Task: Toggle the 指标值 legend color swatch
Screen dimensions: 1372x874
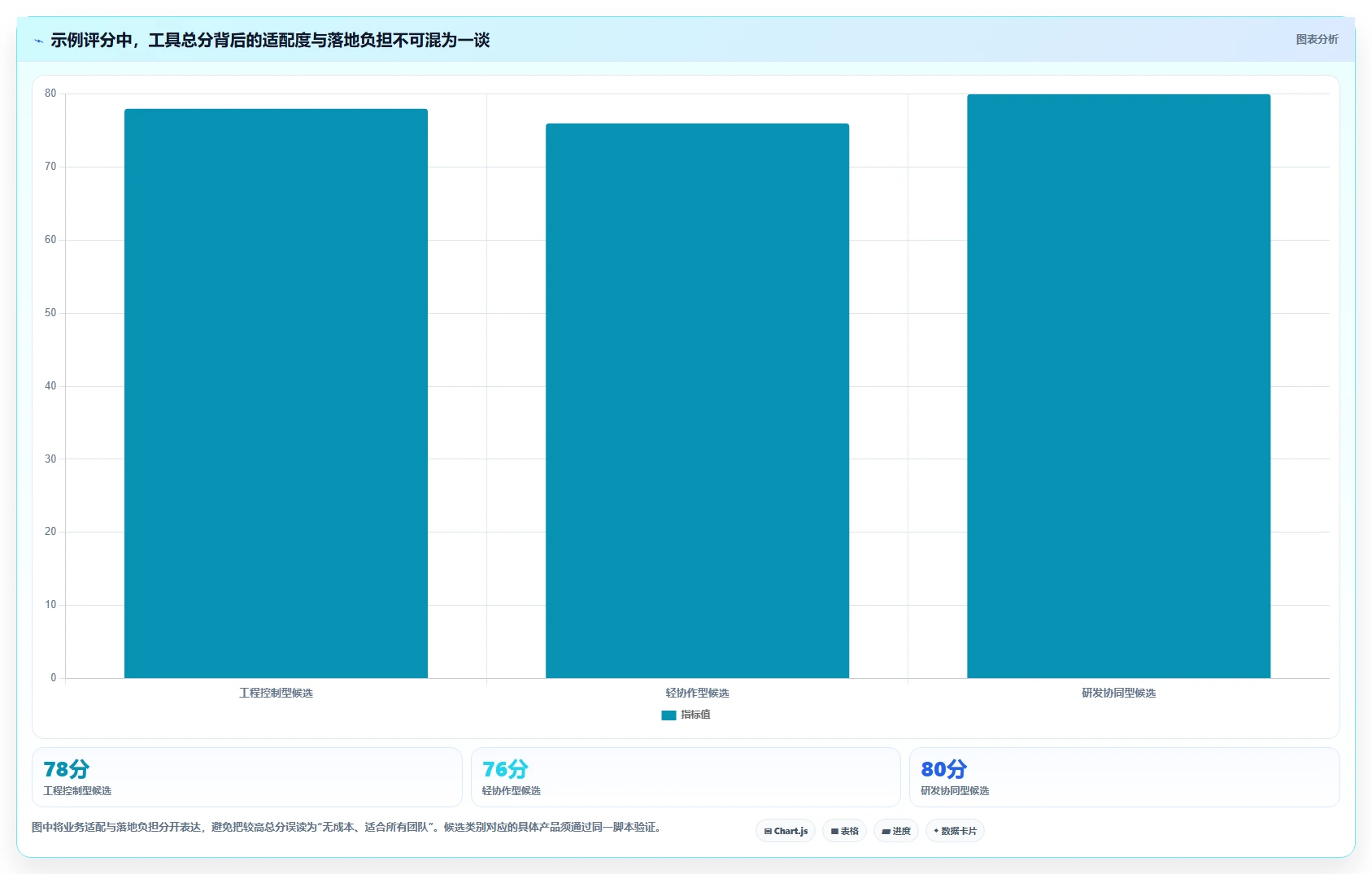Action: 669,715
